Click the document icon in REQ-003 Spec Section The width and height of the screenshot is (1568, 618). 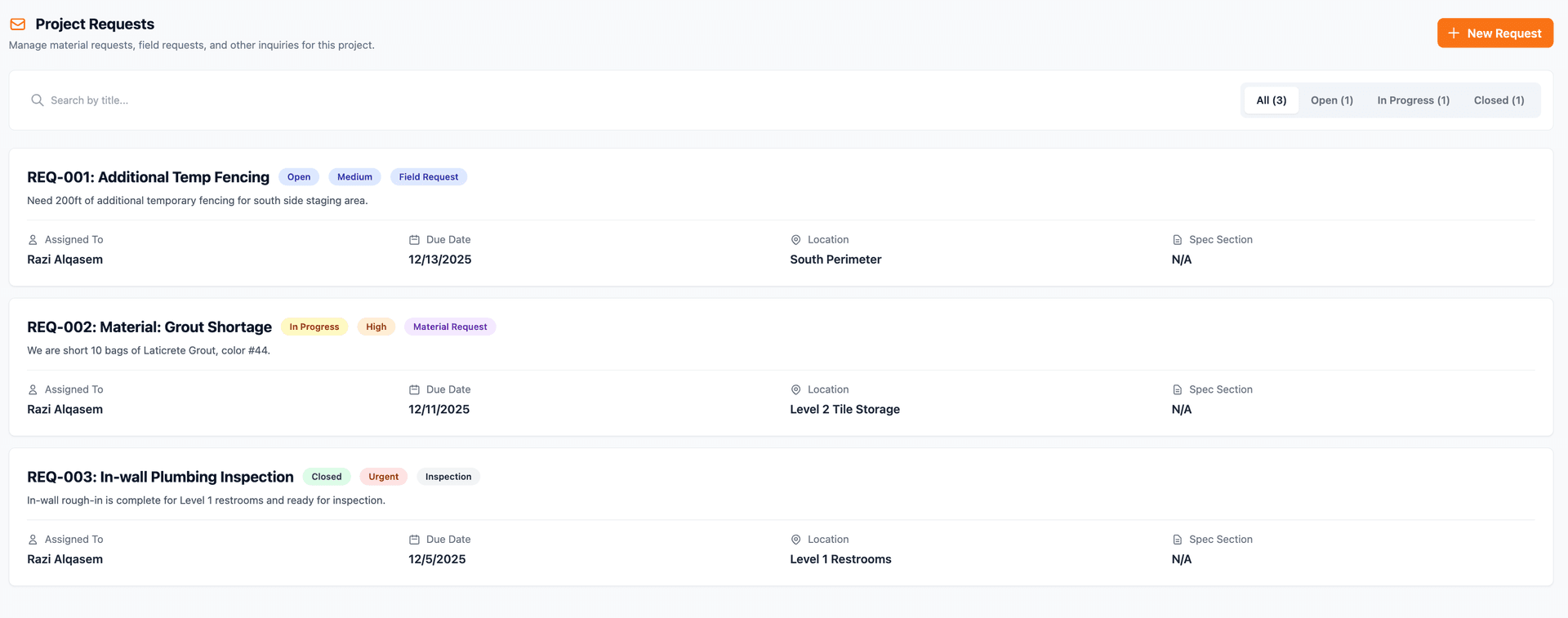pyautogui.click(x=1177, y=540)
